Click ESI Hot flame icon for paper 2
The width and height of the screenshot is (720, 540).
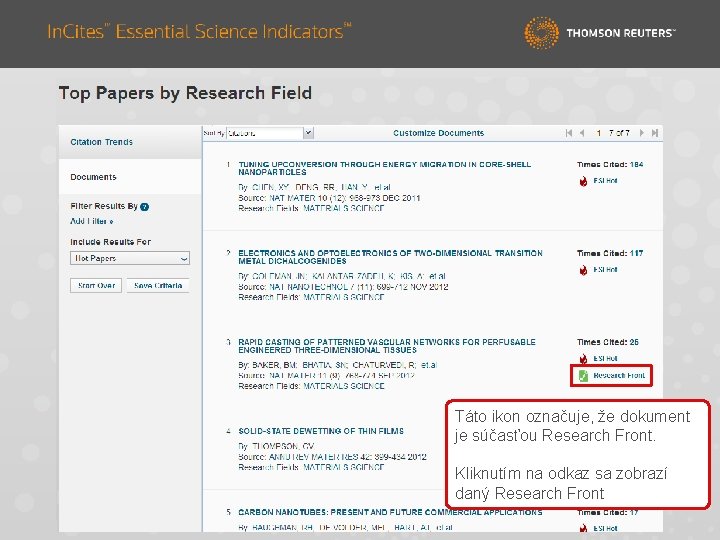(x=583, y=270)
